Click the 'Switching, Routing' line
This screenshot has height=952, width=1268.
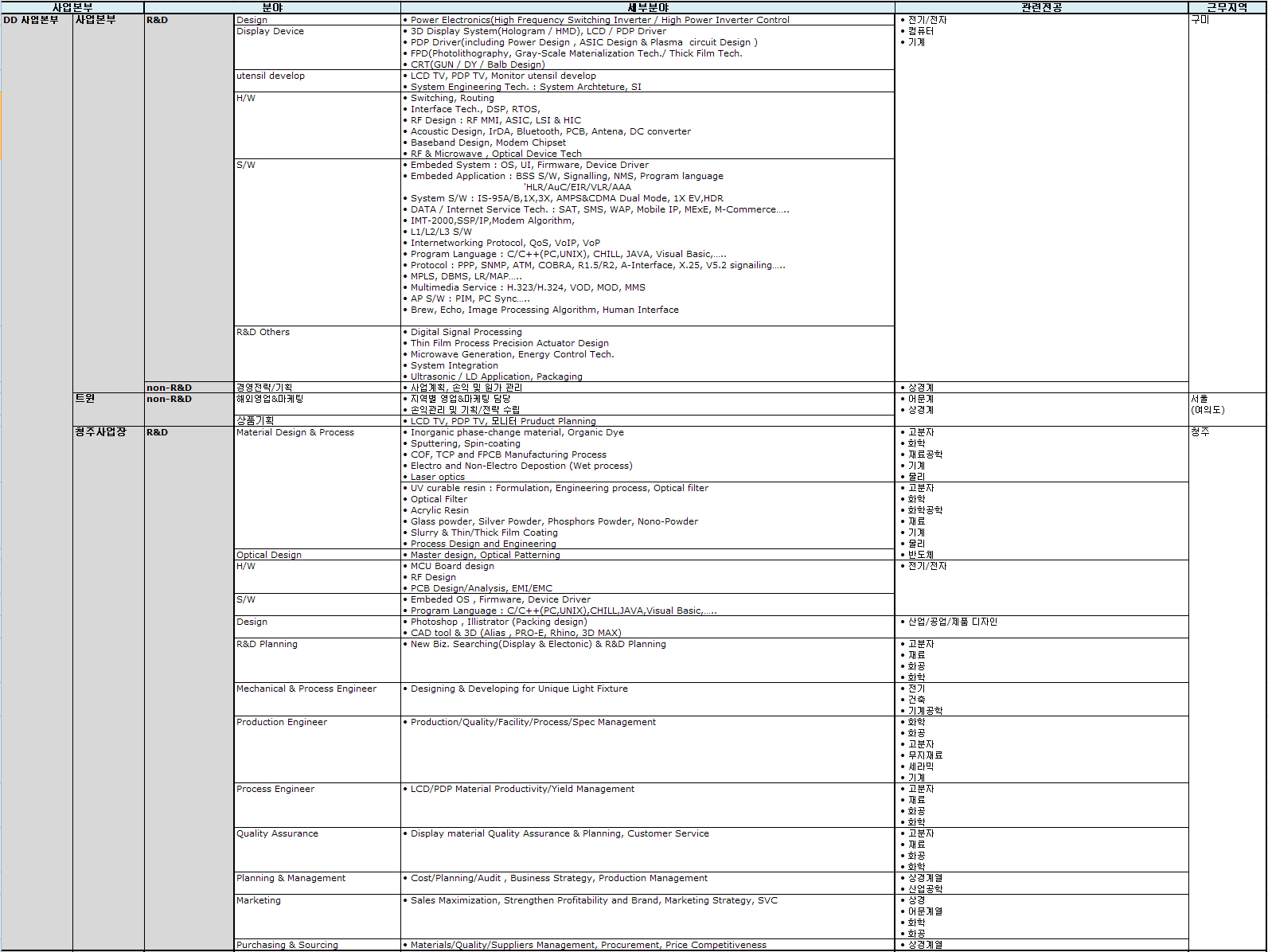pos(448,98)
